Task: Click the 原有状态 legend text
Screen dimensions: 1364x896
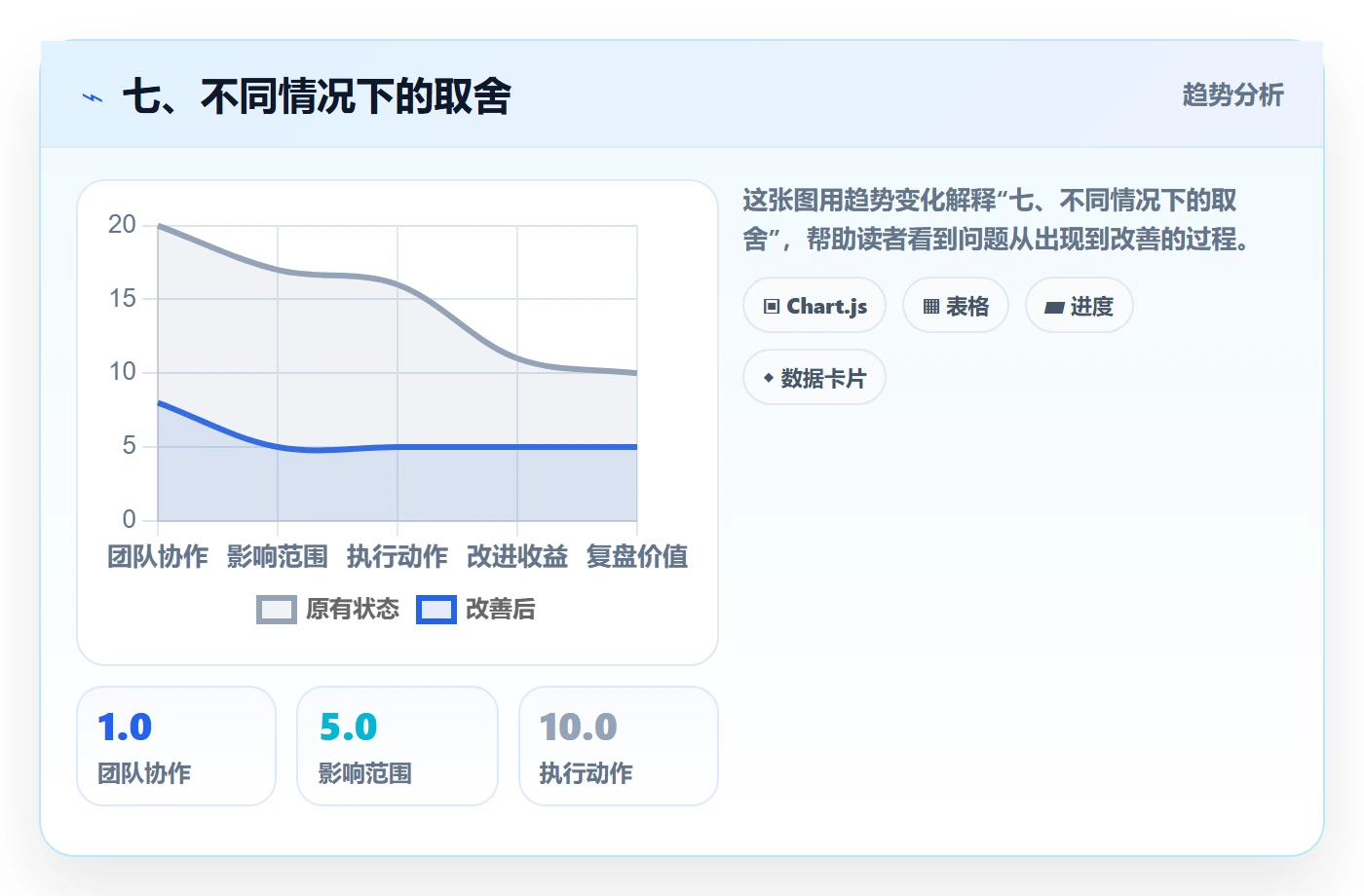Action: 353,610
